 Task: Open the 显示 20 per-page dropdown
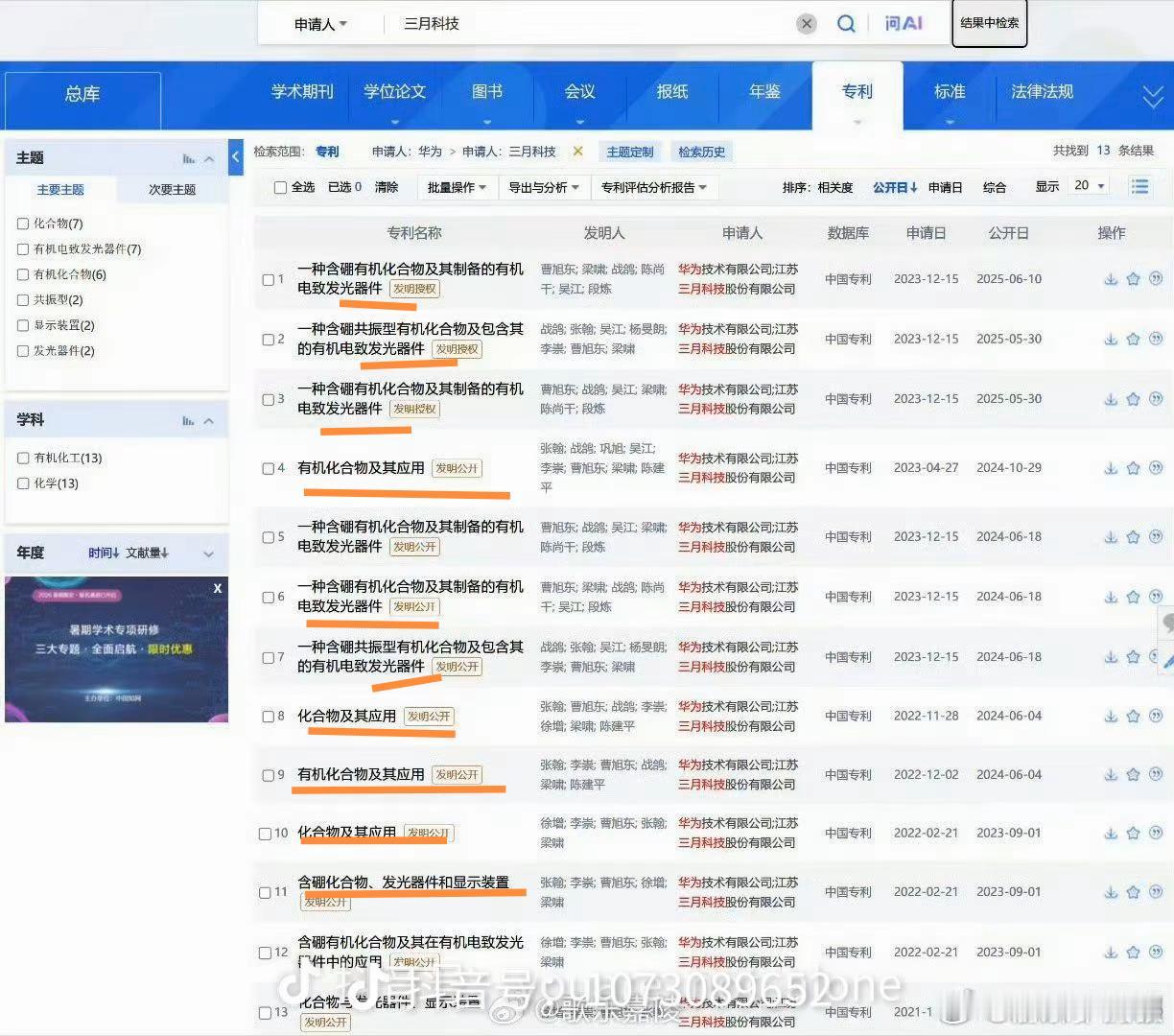1089,186
